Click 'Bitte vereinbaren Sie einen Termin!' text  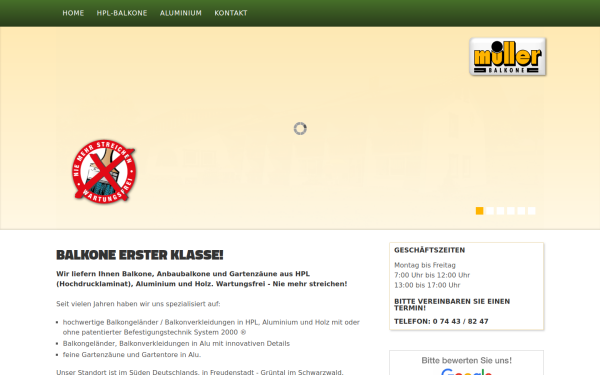452,305
